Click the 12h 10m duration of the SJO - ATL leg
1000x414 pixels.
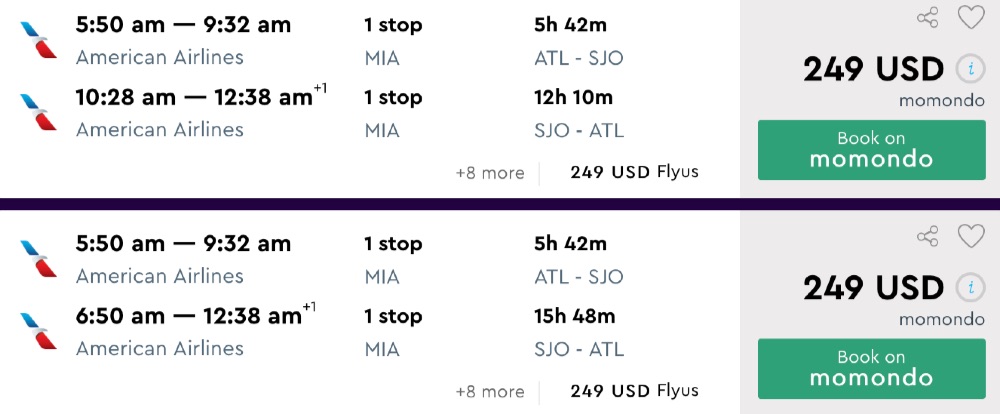[574, 98]
